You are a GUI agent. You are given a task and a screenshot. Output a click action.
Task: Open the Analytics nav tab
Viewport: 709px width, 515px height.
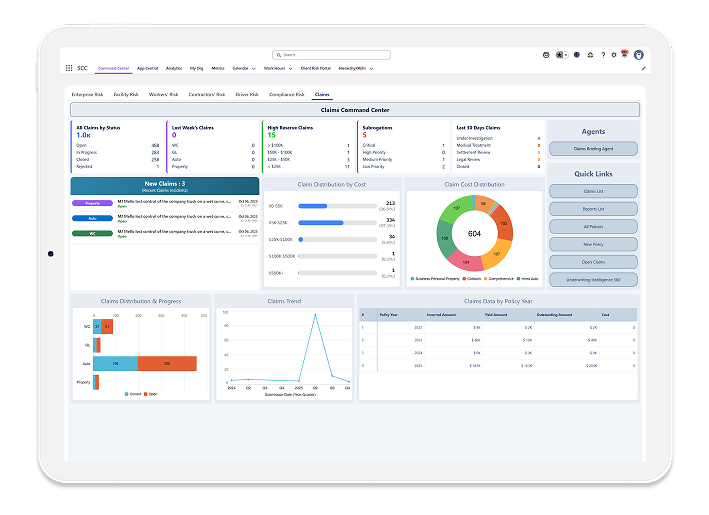pyautogui.click(x=174, y=68)
